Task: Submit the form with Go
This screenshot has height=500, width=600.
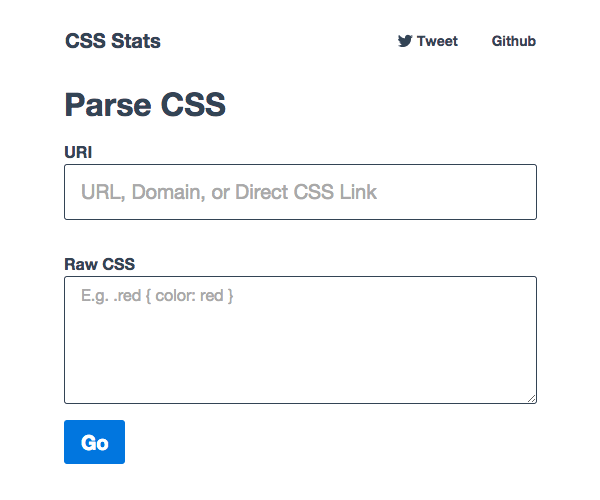Action: [x=94, y=442]
